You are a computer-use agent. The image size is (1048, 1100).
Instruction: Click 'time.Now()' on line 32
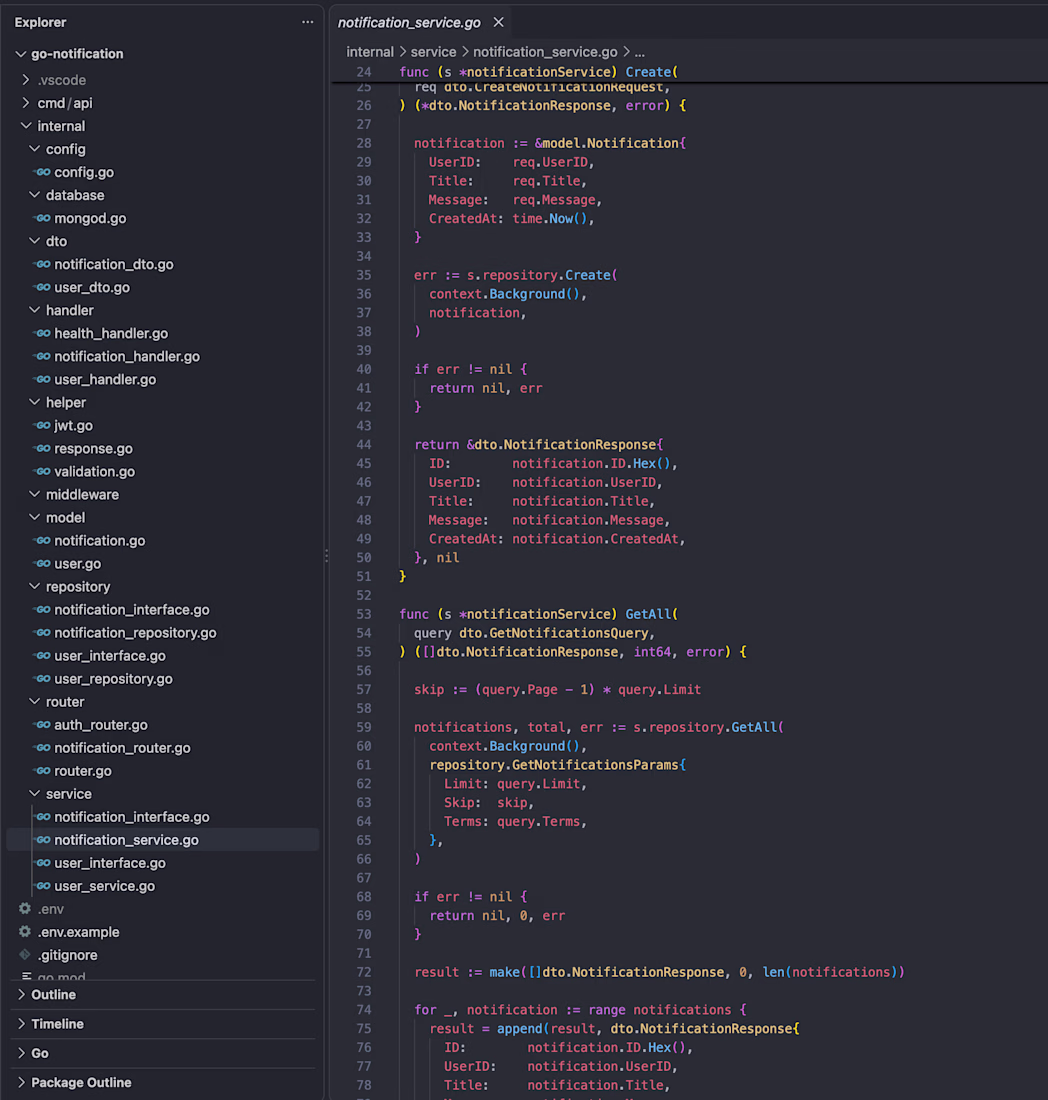click(549, 219)
